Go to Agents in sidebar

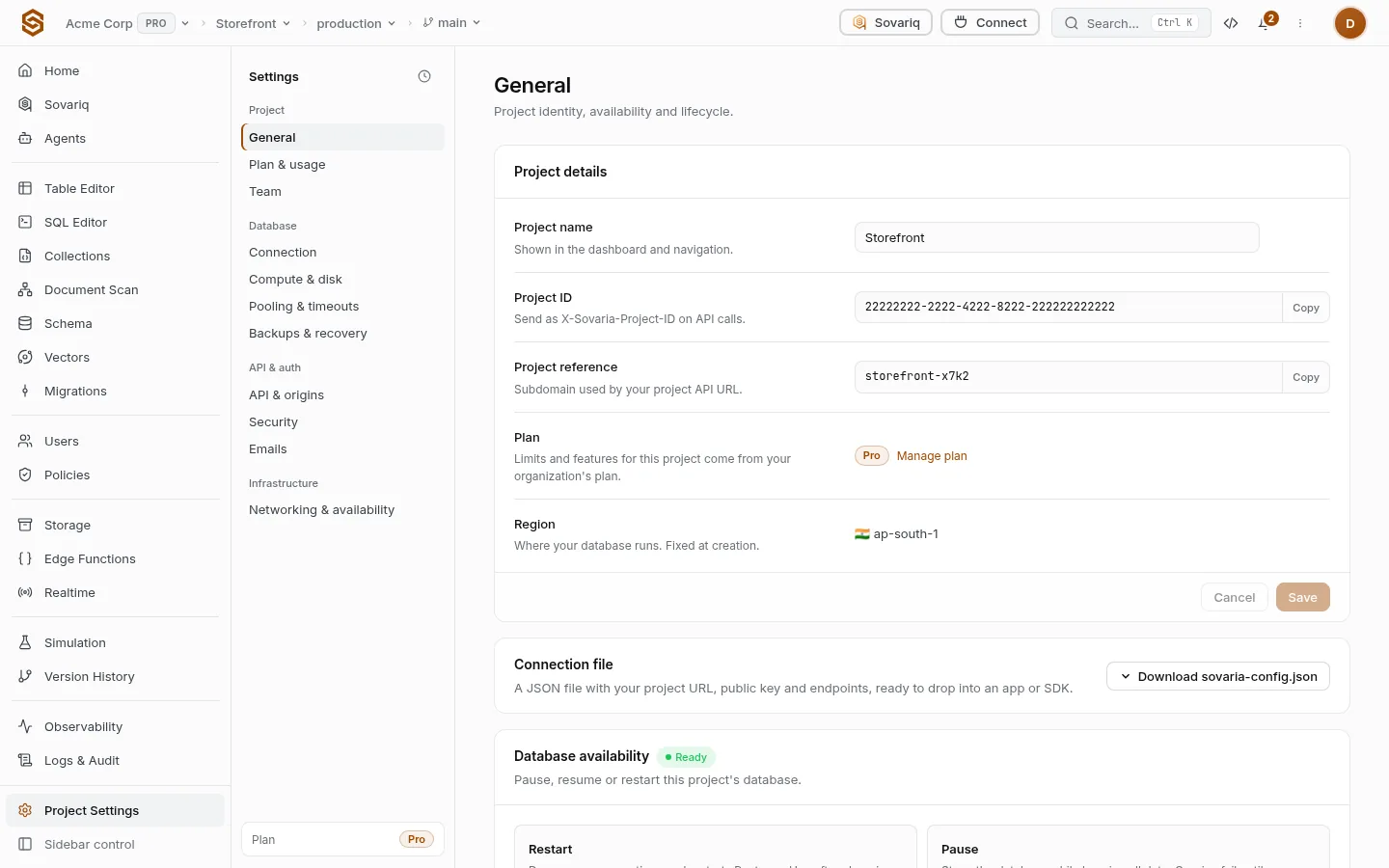(116, 138)
